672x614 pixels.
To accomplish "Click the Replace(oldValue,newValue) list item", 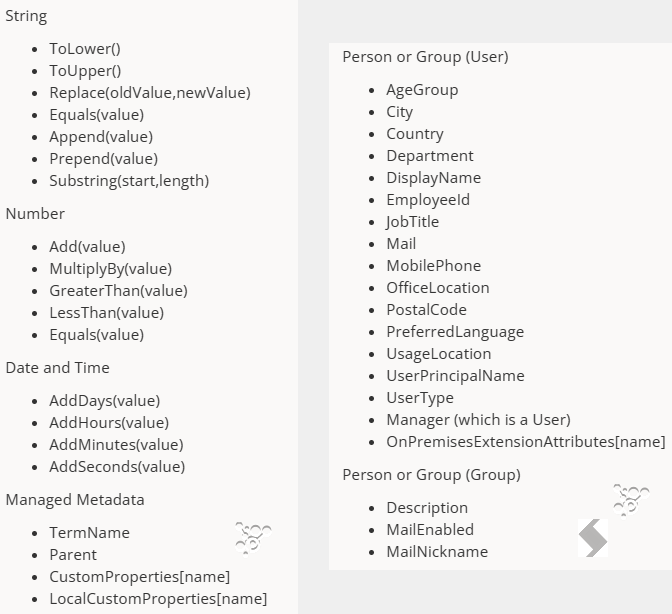I will point(150,93).
